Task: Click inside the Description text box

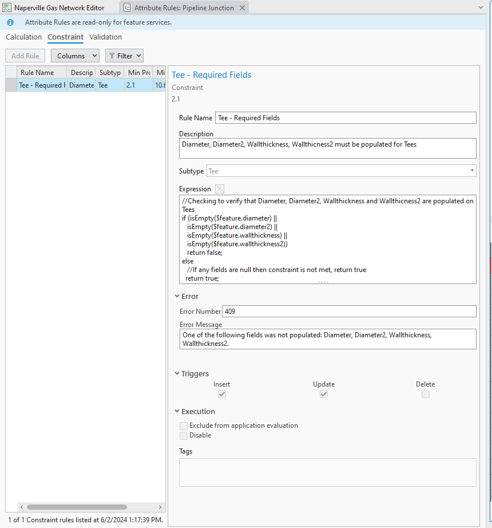Action: 328,148
